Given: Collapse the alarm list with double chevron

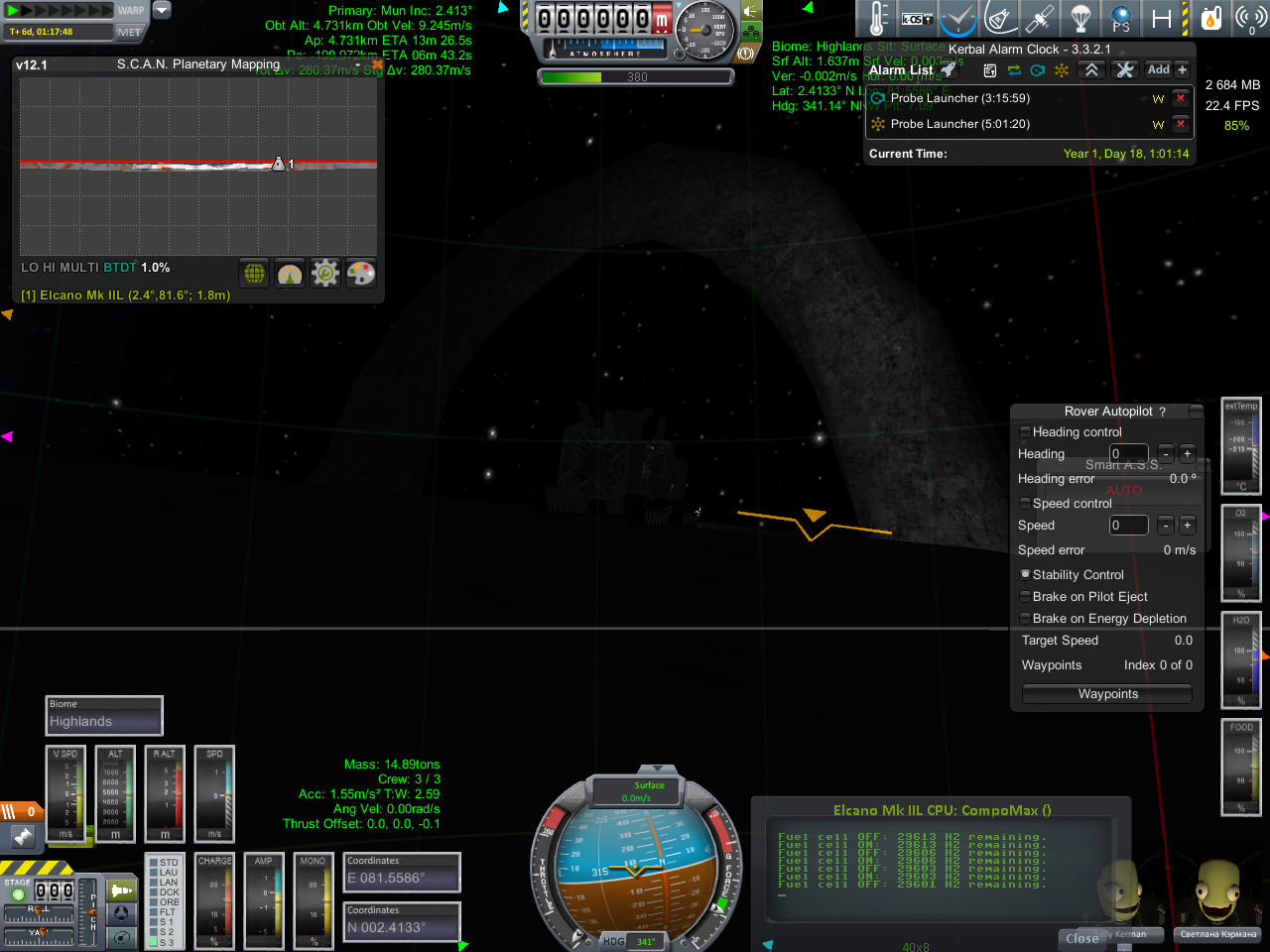Looking at the screenshot, I should point(1090,69).
